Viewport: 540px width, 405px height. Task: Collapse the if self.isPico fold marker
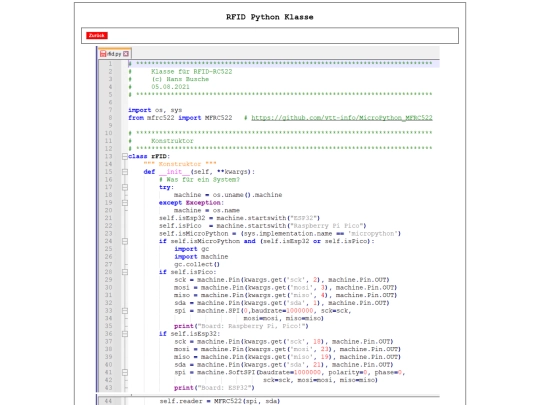pyautogui.click(x=125, y=272)
